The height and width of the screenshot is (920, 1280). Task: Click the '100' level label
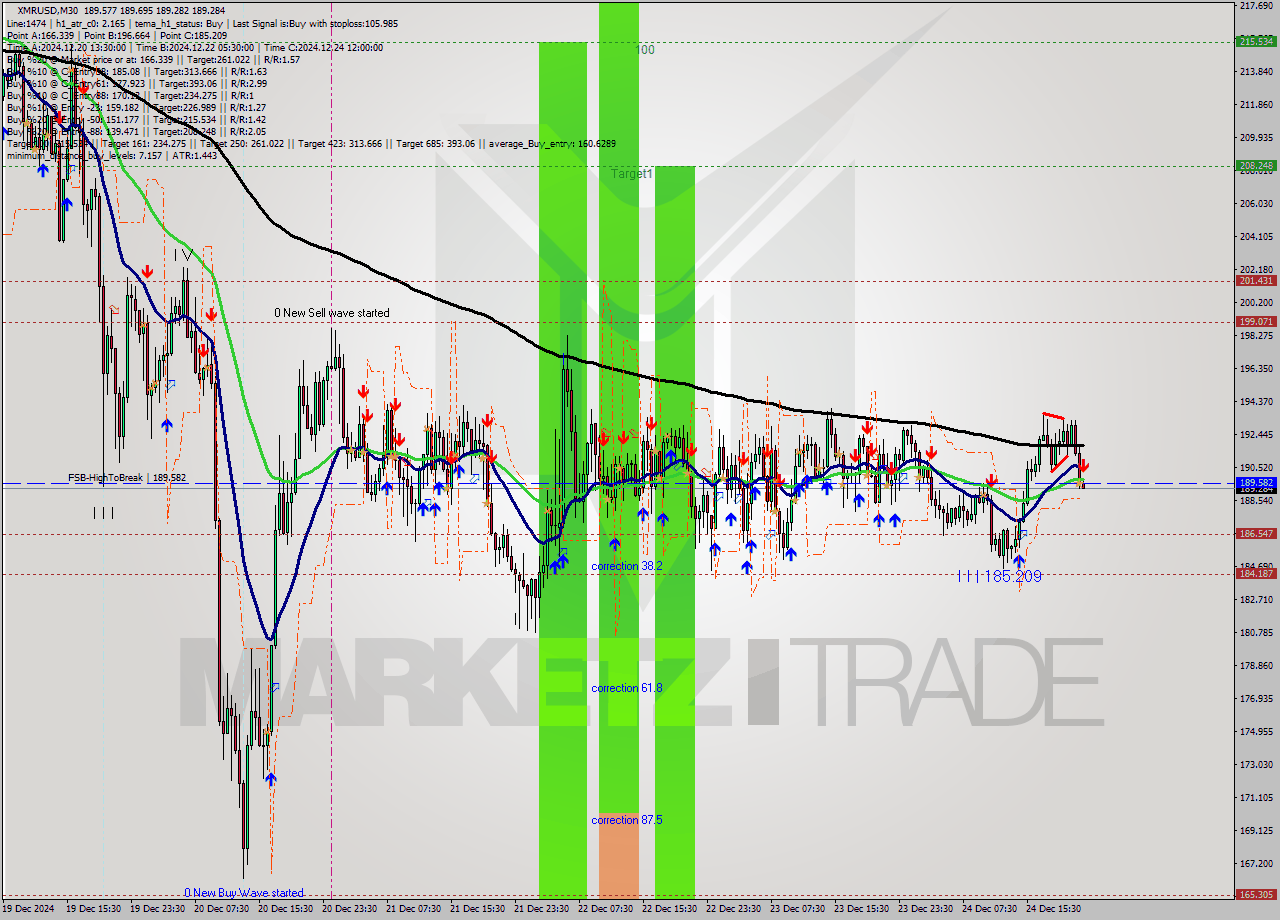pyautogui.click(x=645, y=50)
